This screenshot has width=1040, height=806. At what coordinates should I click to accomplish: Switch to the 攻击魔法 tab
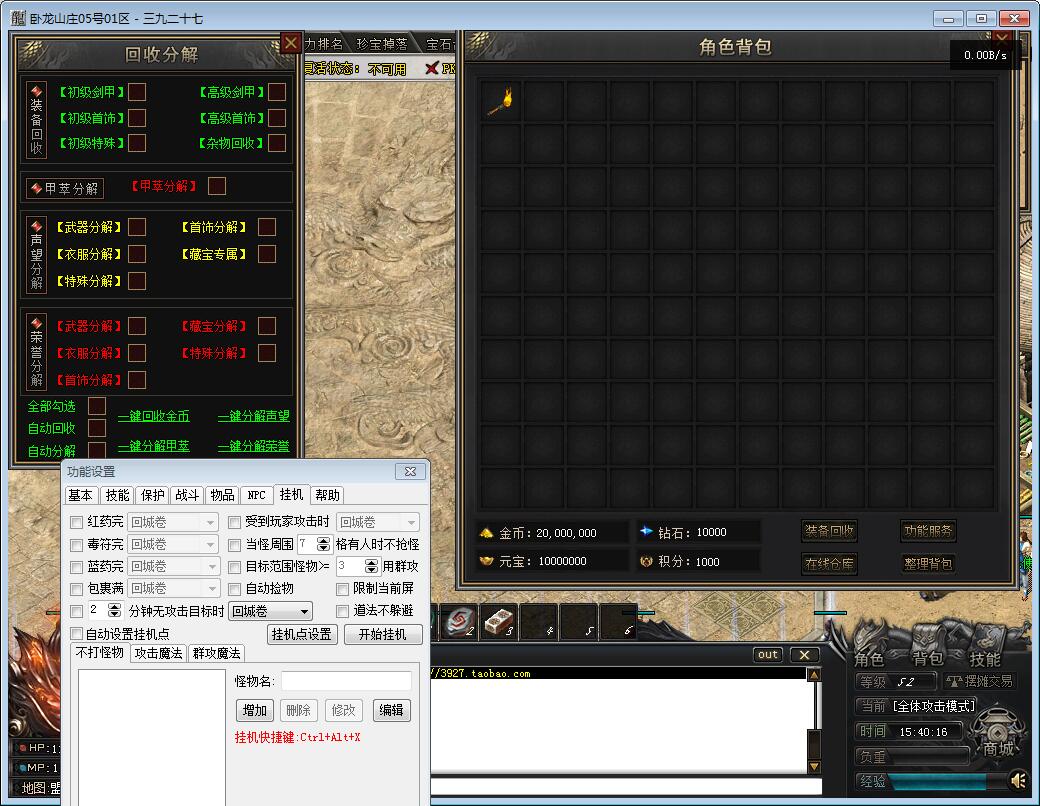(159, 653)
